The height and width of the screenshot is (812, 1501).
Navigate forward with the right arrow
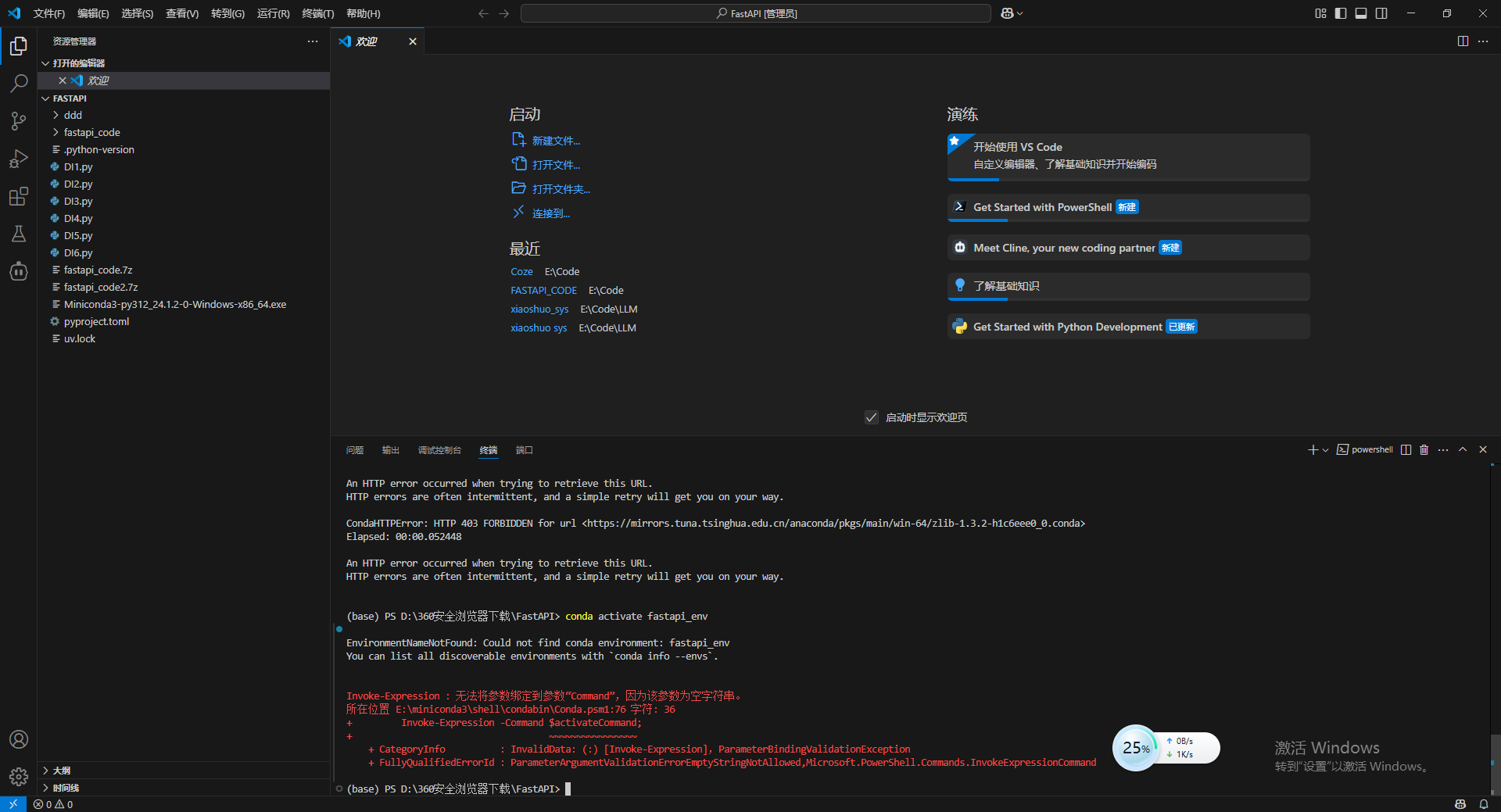click(x=504, y=13)
